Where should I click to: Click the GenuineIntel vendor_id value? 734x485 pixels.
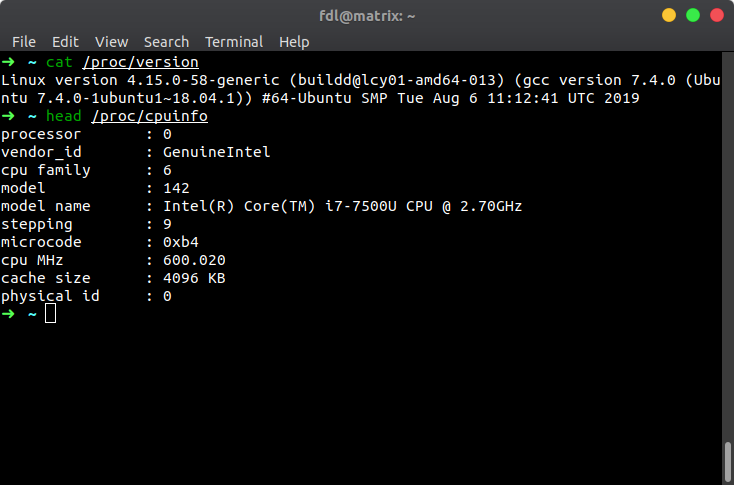[x=216, y=152]
